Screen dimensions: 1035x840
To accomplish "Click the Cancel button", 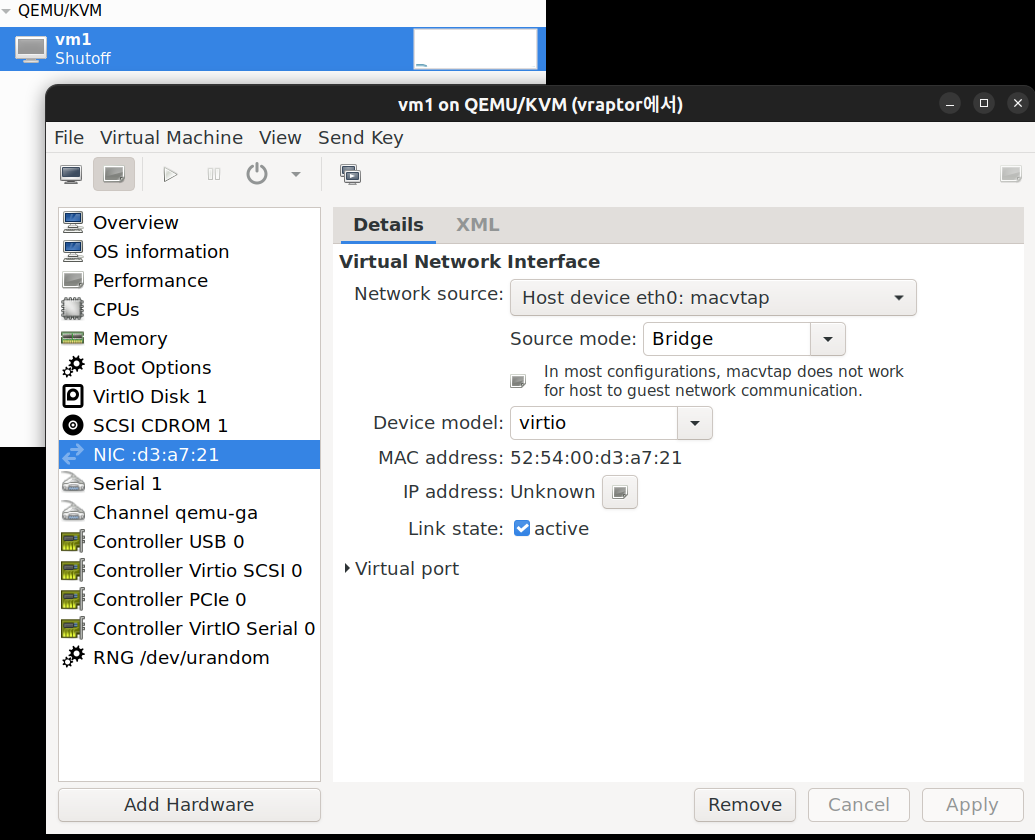I will 859,805.
